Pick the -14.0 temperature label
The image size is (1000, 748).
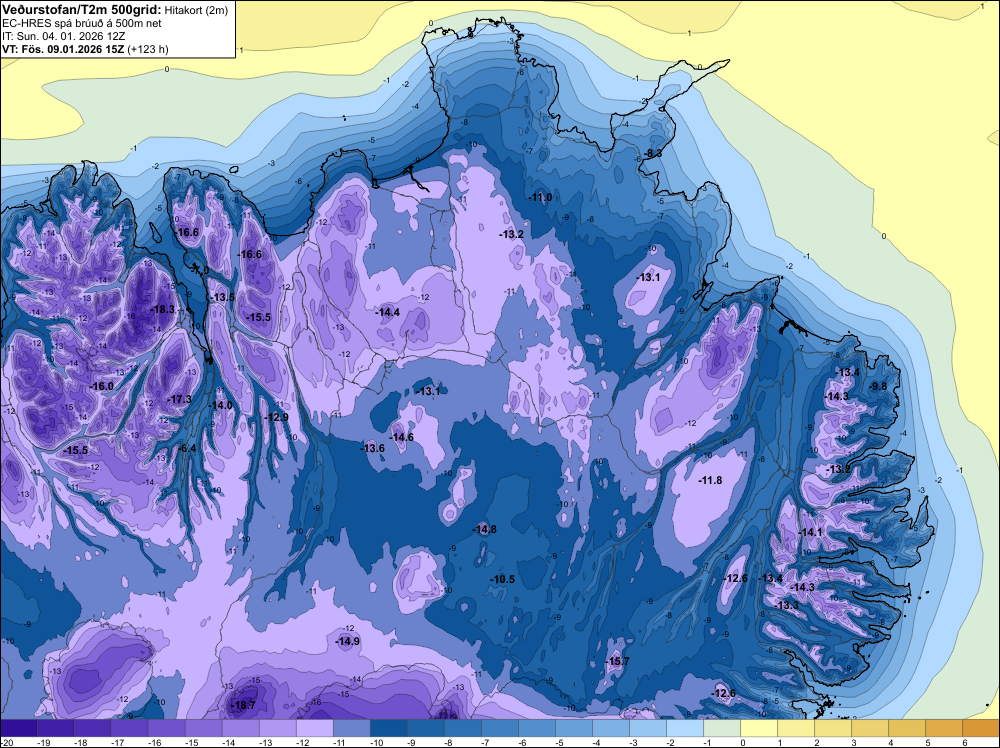pos(221,406)
